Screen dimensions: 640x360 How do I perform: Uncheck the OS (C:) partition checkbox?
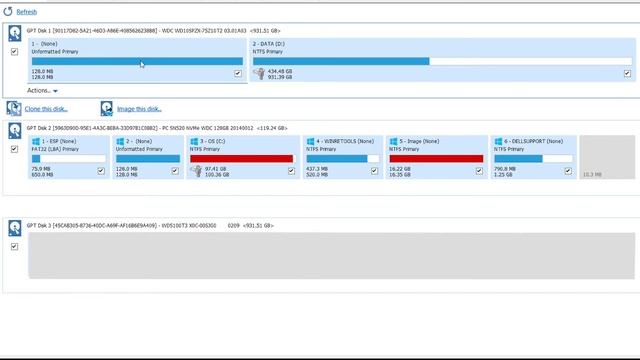coord(291,171)
